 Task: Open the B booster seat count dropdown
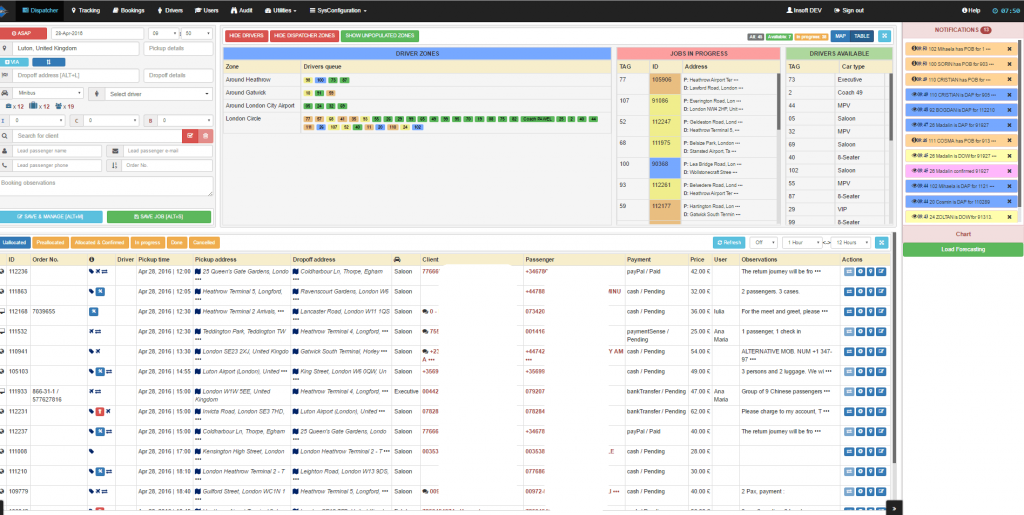(x=185, y=120)
